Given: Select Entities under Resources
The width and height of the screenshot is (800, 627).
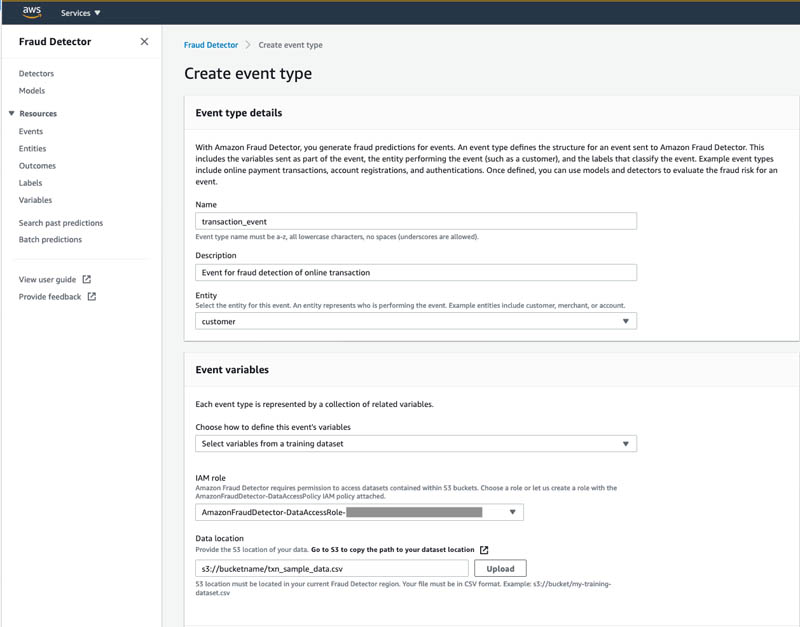Looking at the screenshot, I should click(x=32, y=148).
